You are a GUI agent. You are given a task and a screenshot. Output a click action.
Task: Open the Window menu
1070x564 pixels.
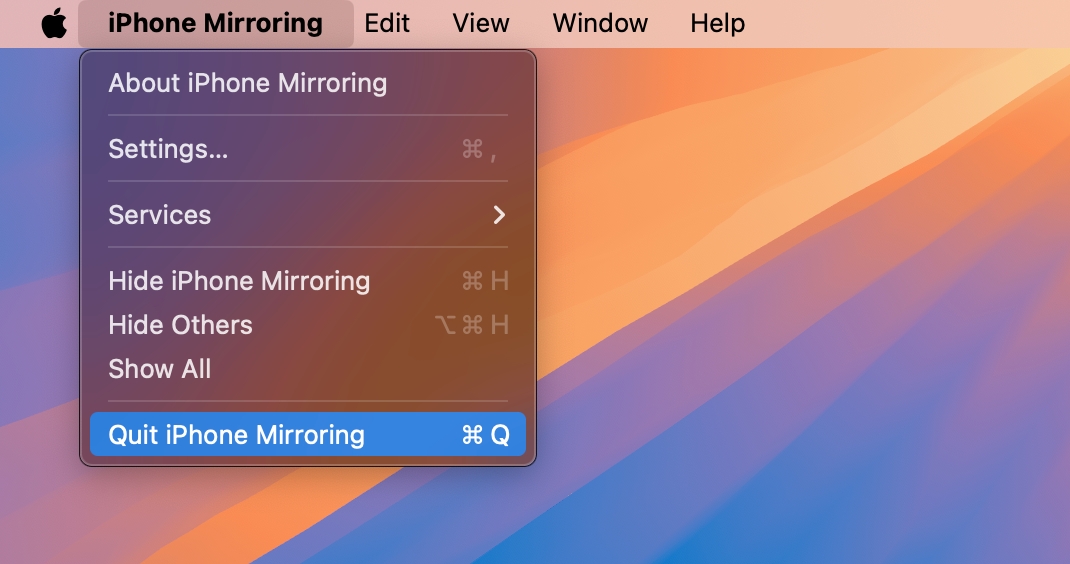pos(600,23)
